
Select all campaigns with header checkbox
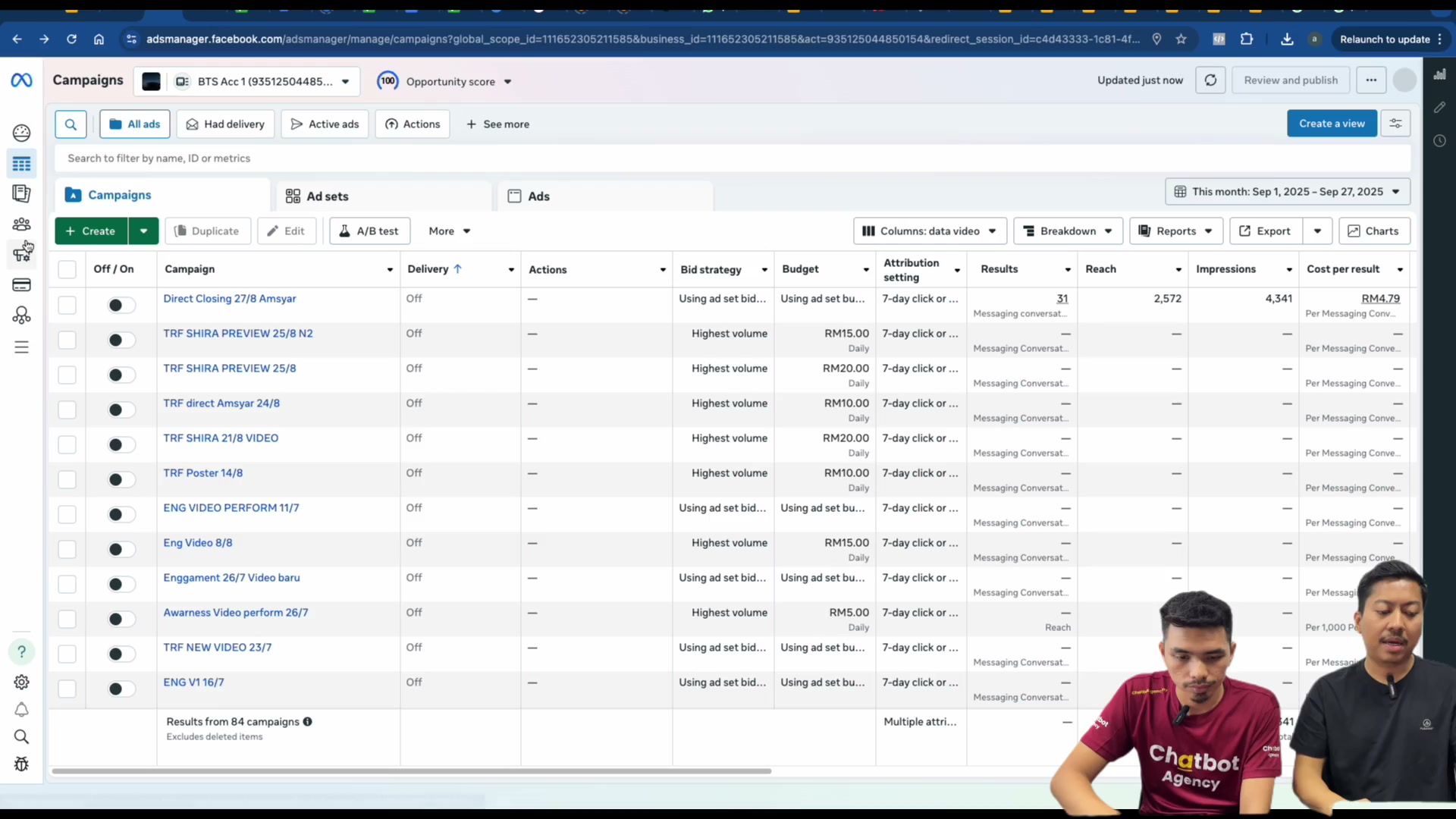coord(67,269)
